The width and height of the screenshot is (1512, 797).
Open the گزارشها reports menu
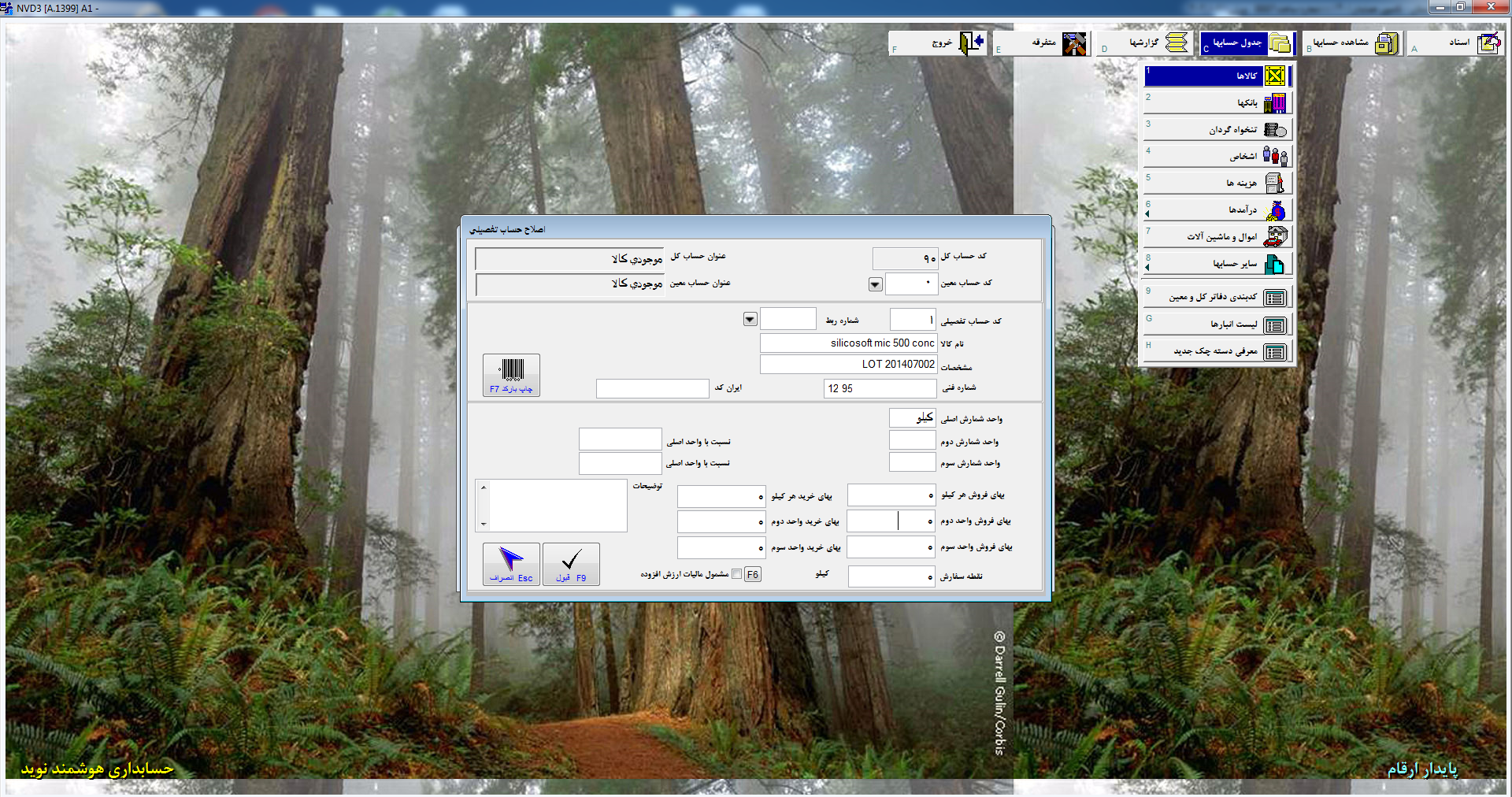pyautogui.click(x=1145, y=43)
